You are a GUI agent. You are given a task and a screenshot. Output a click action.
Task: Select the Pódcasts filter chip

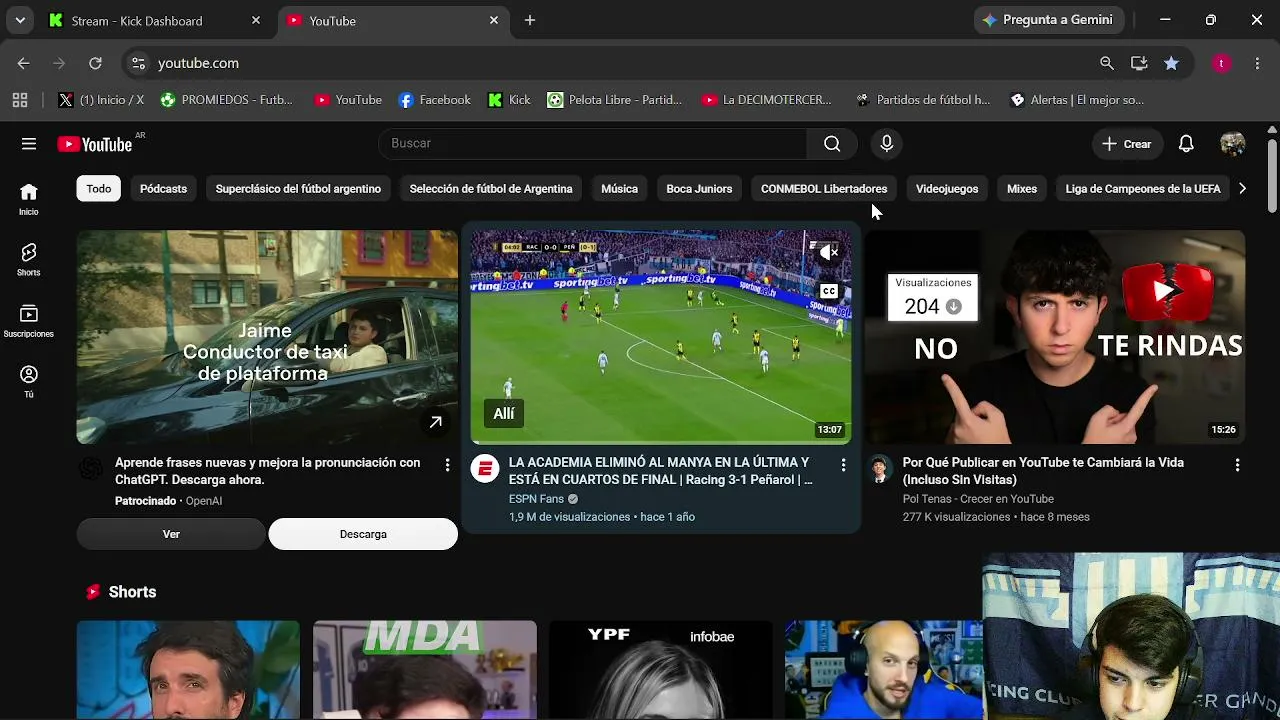(163, 189)
